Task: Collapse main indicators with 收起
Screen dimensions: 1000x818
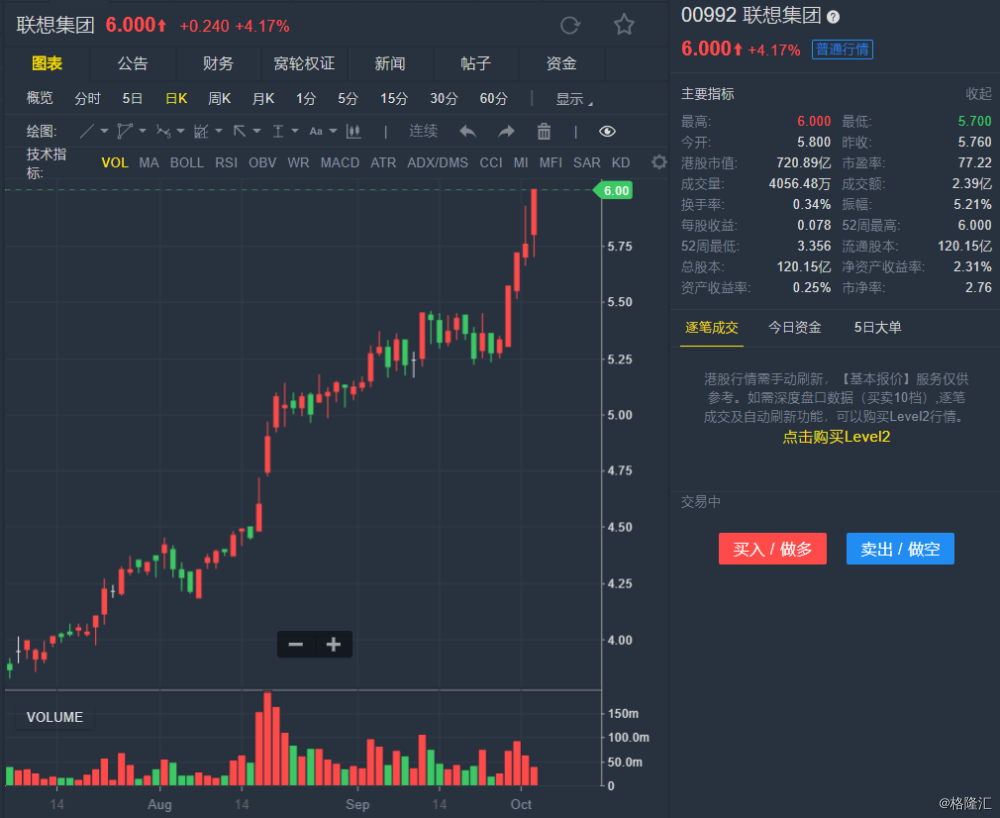Action: click(x=979, y=94)
